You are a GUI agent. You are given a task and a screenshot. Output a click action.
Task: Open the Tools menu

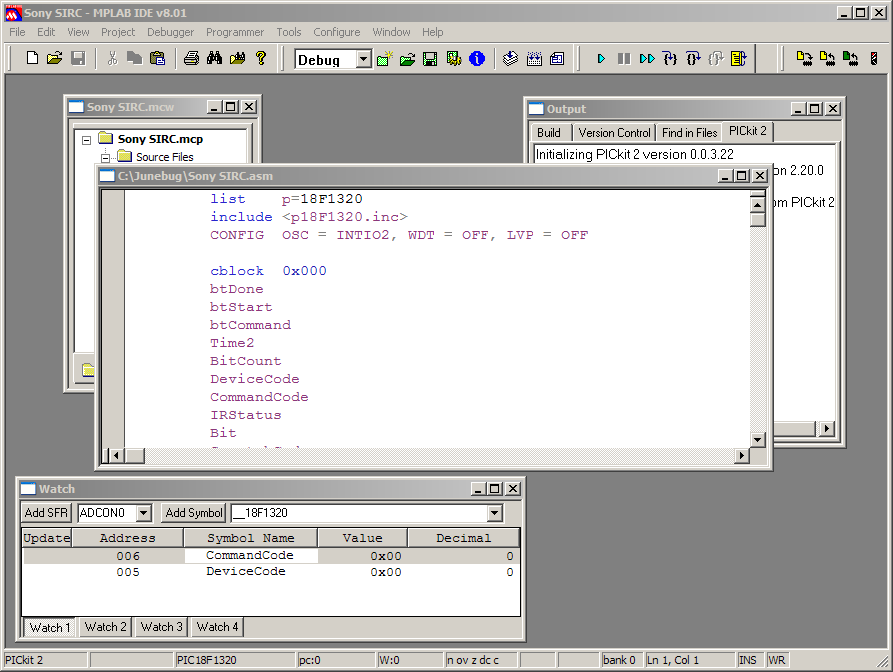point(289,32)
